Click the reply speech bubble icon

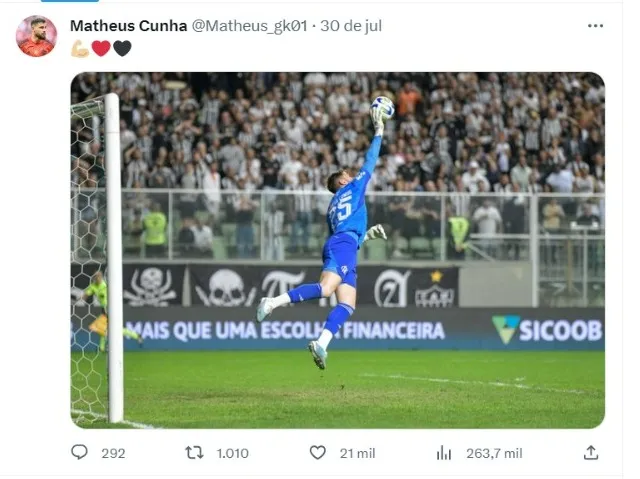point(79,452)
